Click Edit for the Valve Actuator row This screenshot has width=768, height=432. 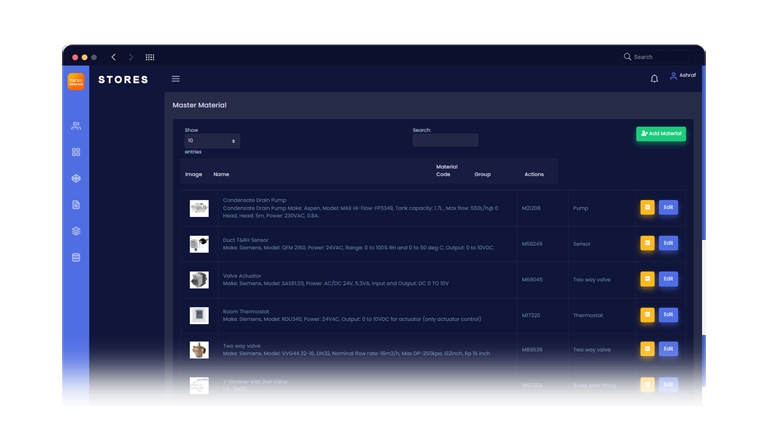click(668, 279)
